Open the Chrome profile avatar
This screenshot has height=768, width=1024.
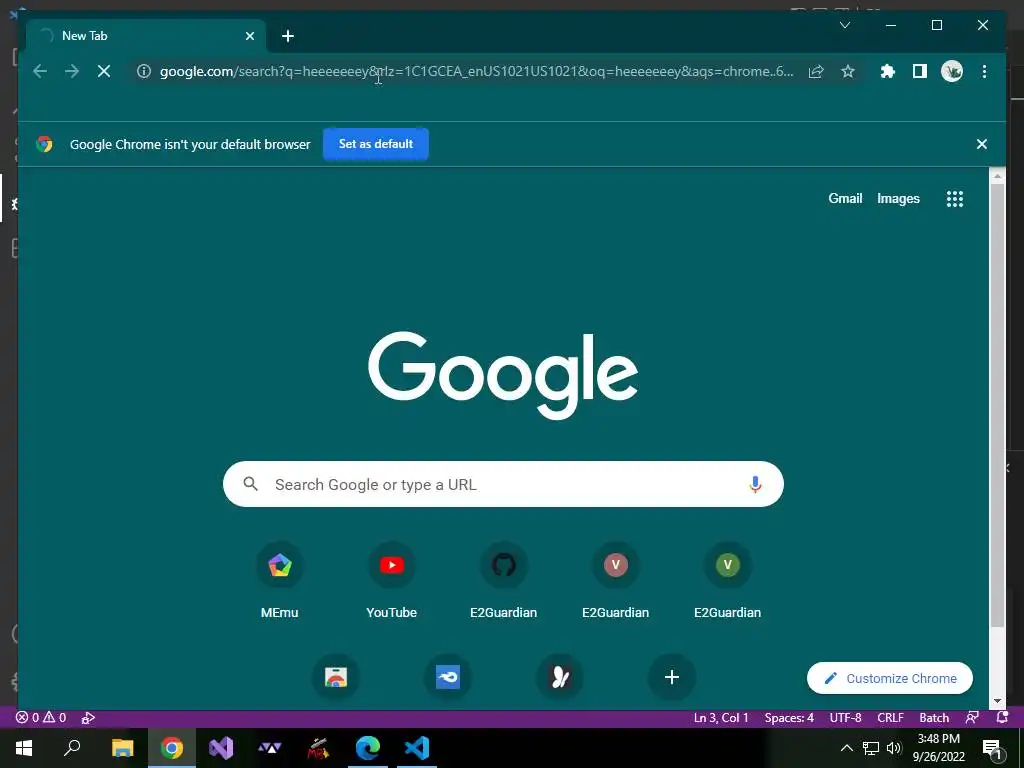[952, 71]
